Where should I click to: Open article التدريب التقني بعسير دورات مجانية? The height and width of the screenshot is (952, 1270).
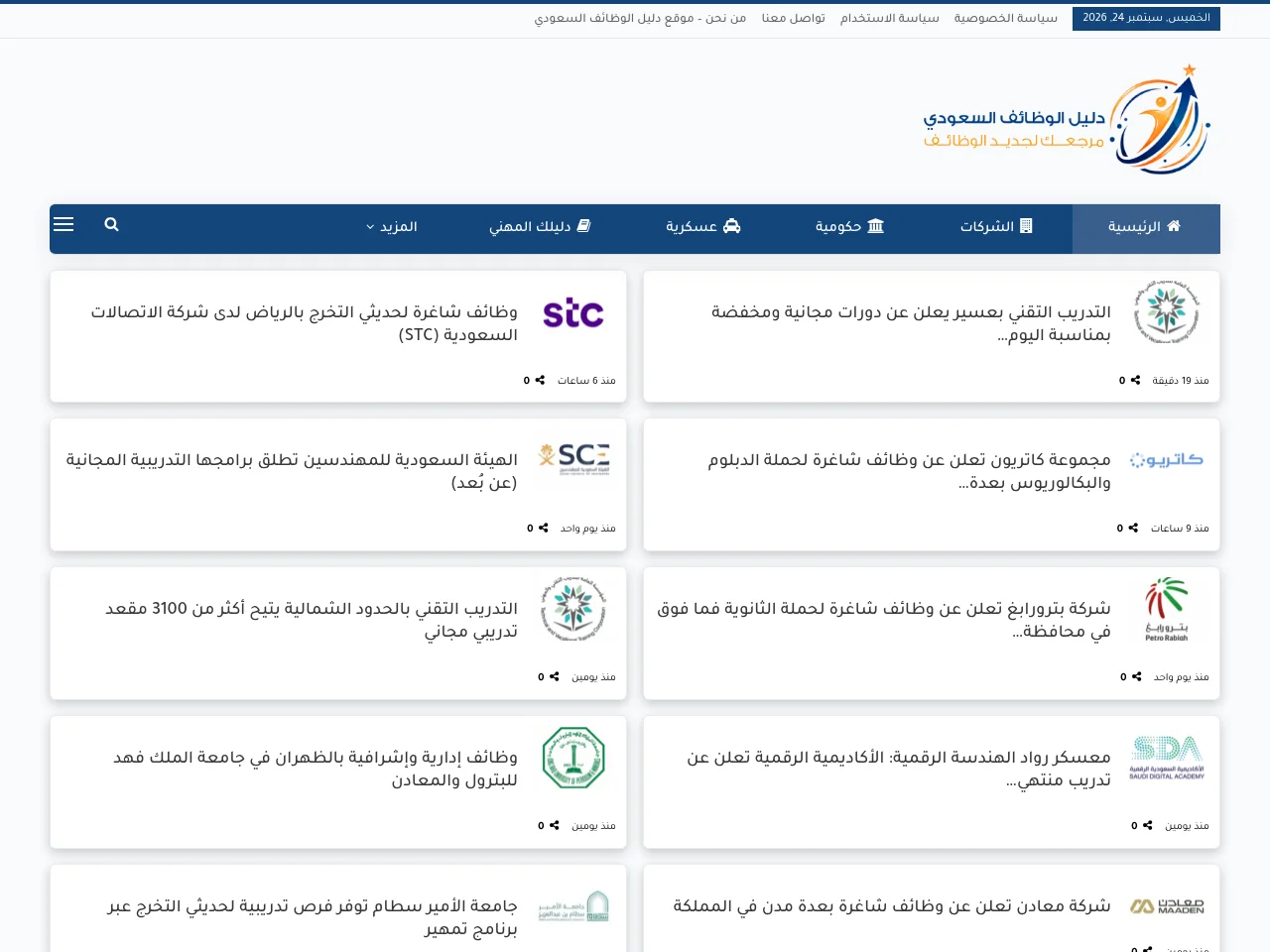tap(911, 323)
